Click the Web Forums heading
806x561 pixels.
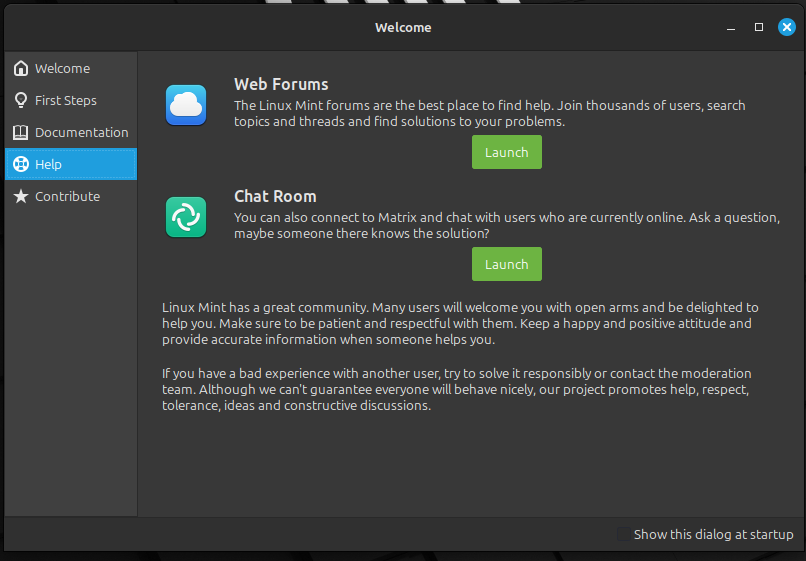(x=281, y=84)
